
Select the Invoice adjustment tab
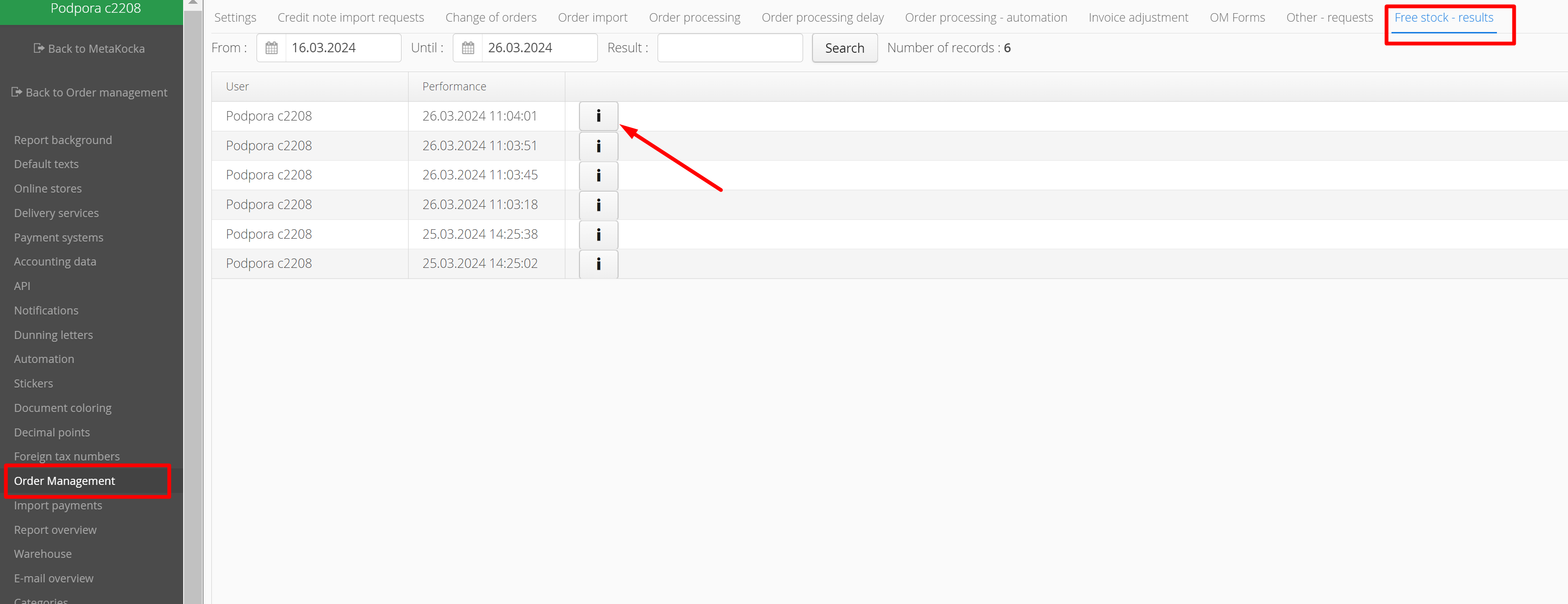point(1138,18)
